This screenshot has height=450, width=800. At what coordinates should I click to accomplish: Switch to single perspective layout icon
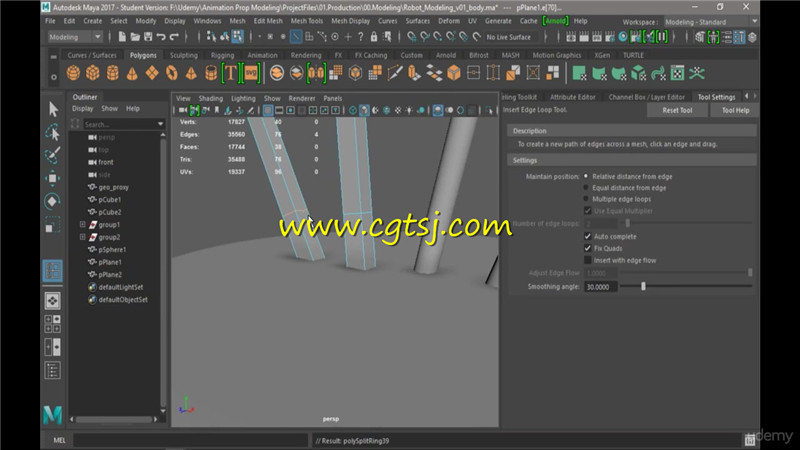(x=53, y=301)
